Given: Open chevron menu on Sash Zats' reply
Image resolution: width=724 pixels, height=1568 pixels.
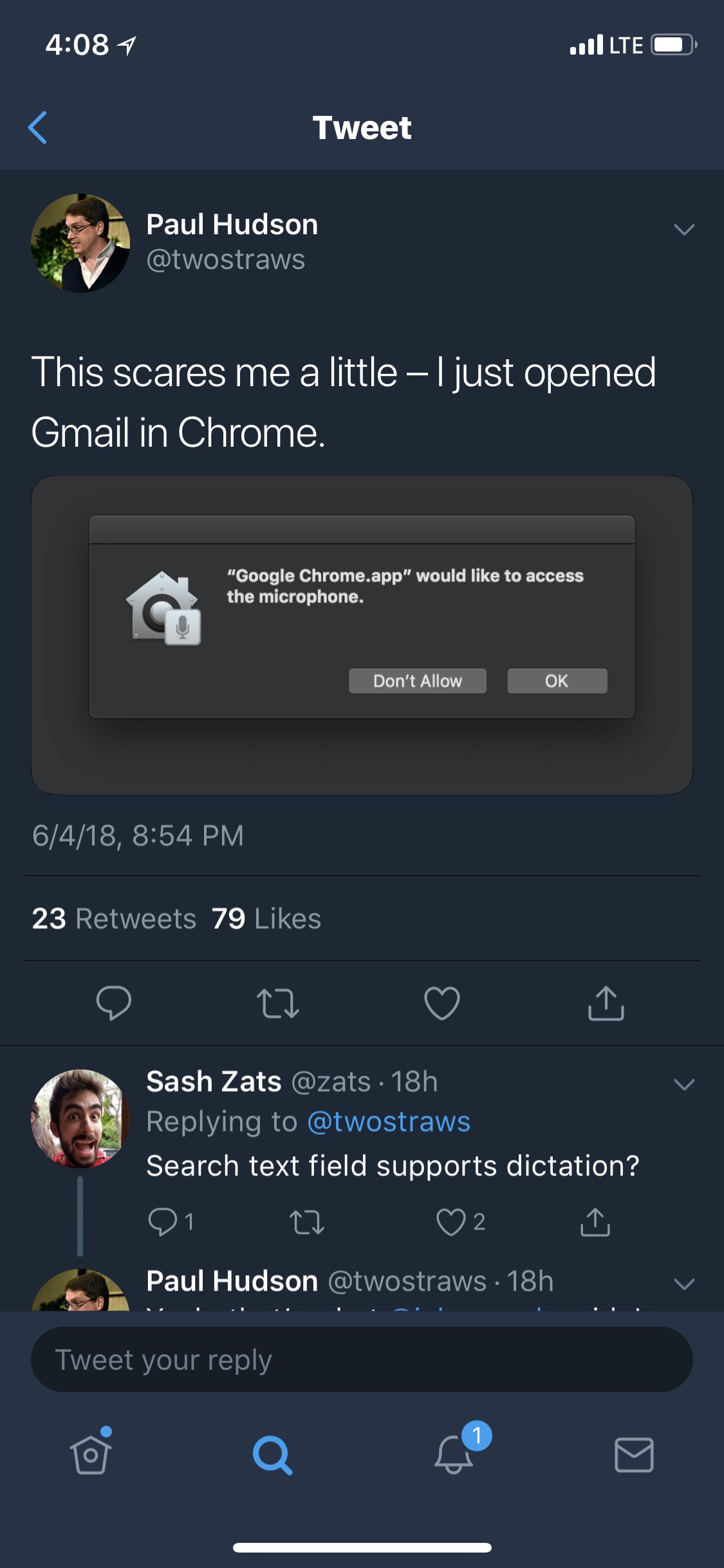Looking at the screenshot, I should 683,1084.
